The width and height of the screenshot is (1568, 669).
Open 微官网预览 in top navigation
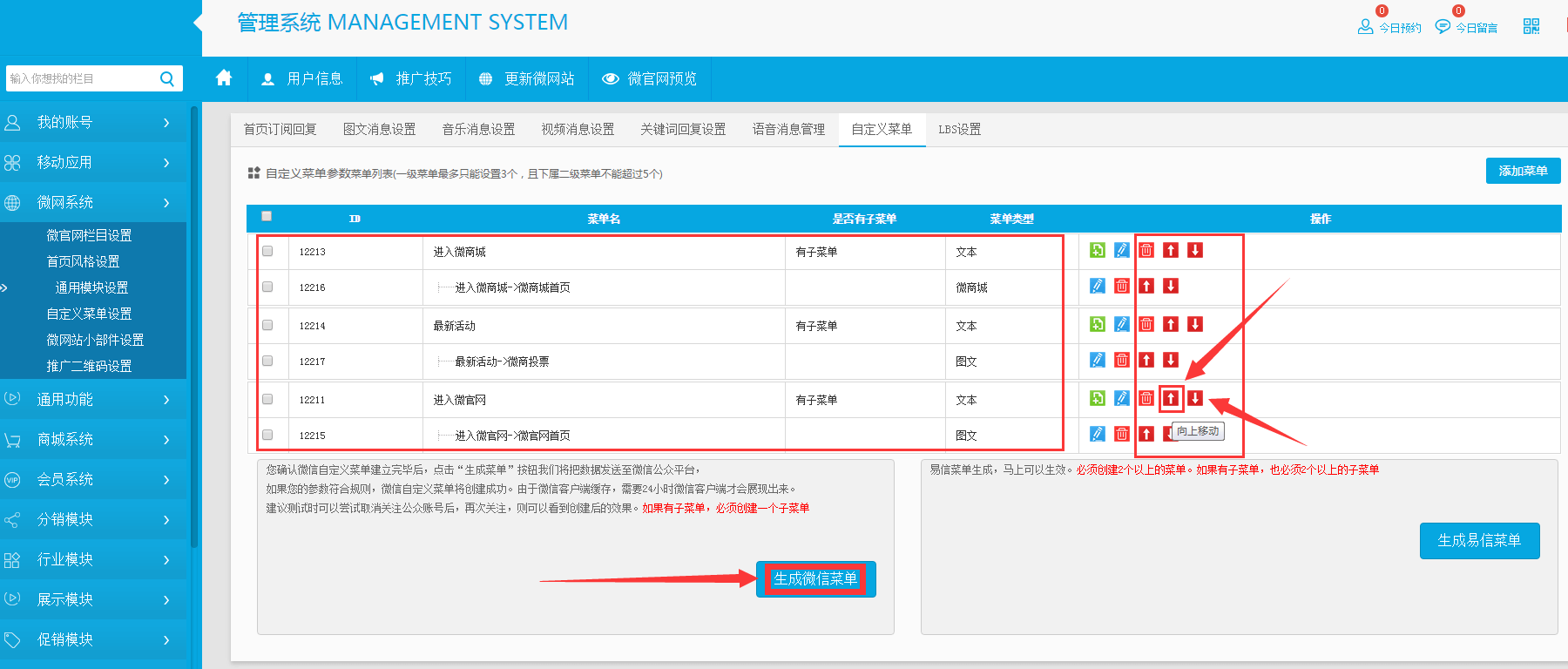(x=650, y=79)
